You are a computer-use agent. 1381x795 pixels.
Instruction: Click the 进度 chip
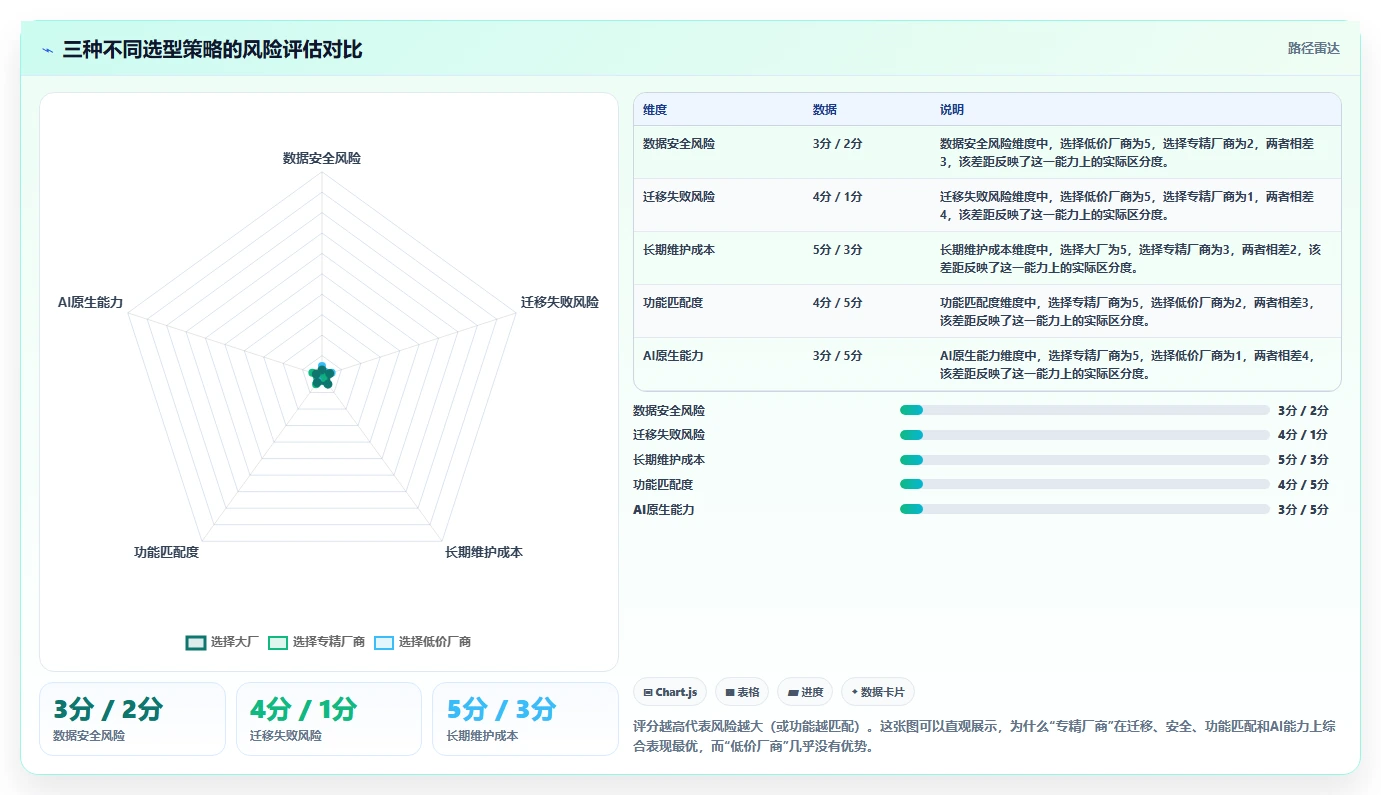pos(805,692)
